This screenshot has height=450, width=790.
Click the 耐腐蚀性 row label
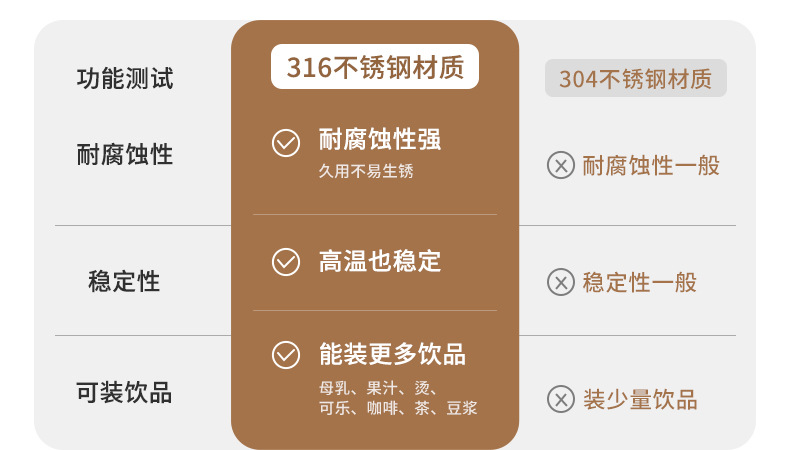coord(125,154)
